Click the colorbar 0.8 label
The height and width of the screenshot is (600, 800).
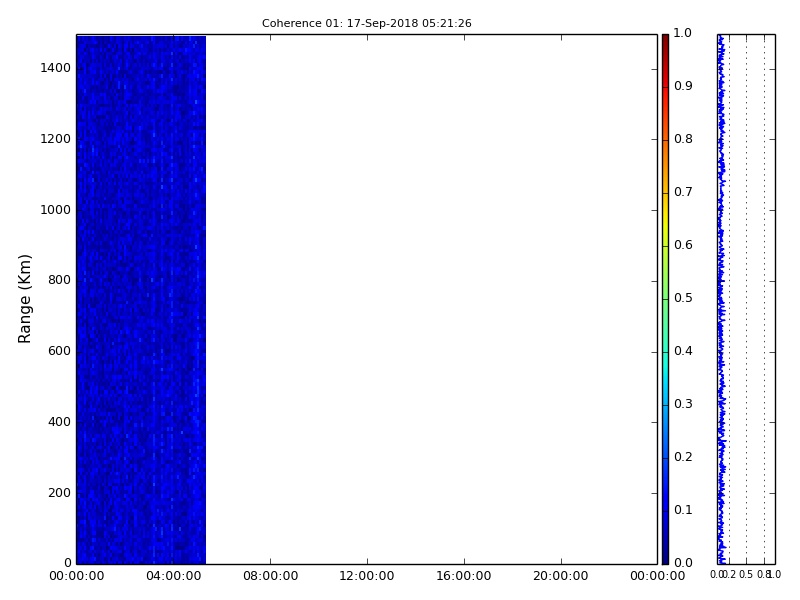[x=683, y=139]
